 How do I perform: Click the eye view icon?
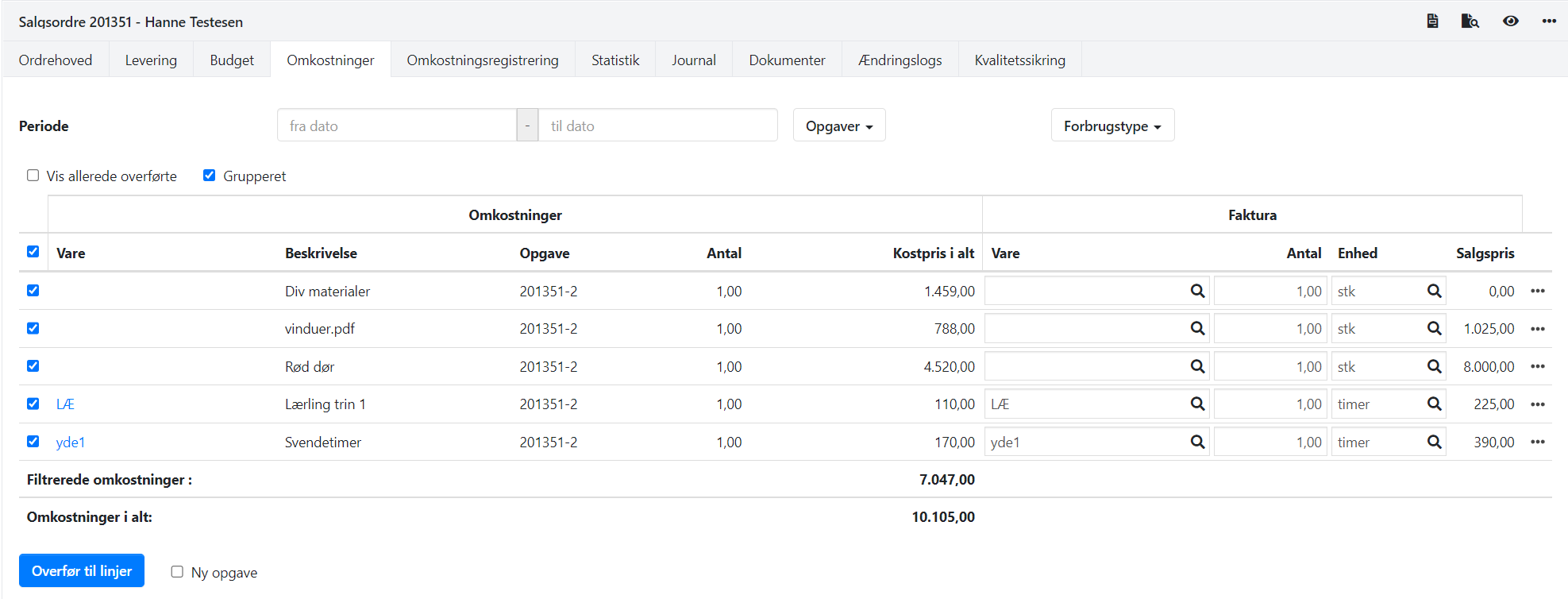1510,21
